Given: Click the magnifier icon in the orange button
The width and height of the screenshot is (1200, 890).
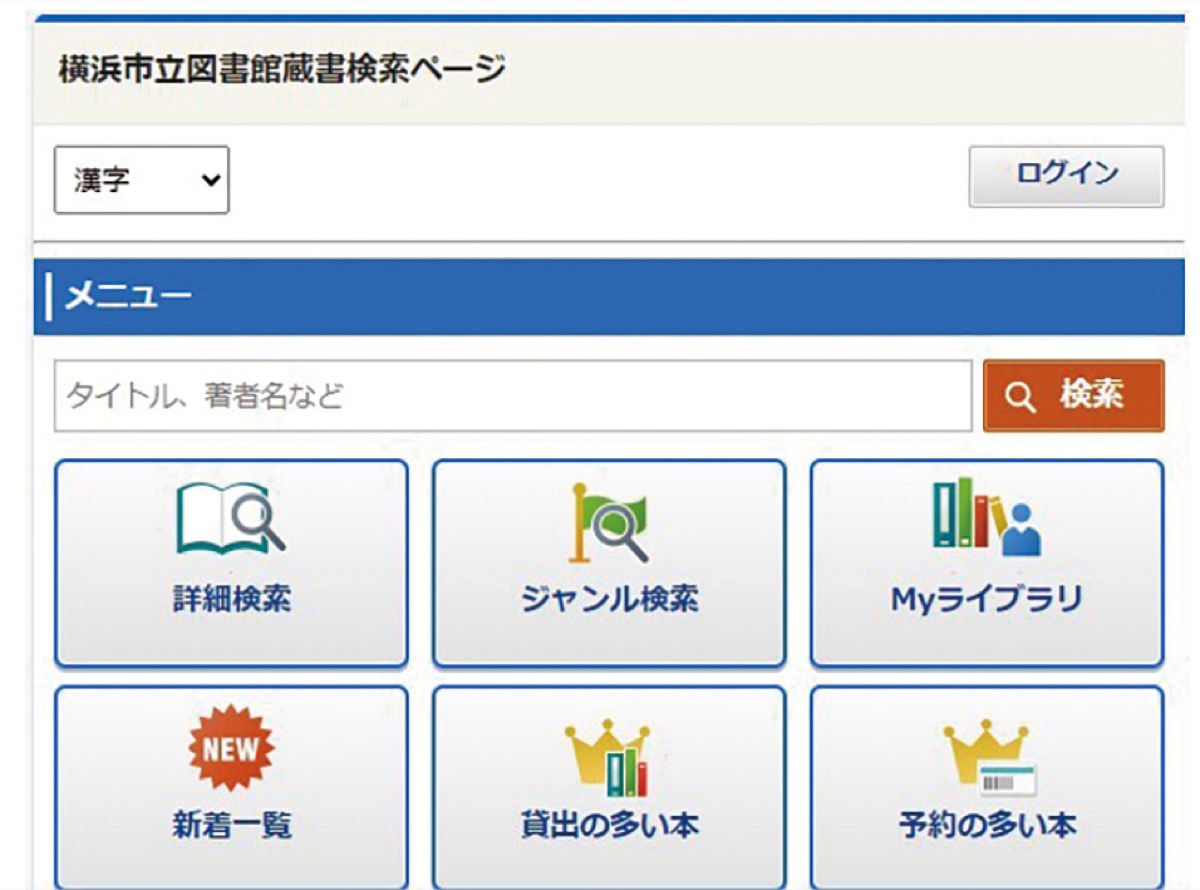Looking at the screenshot, I should point(1019,397).
